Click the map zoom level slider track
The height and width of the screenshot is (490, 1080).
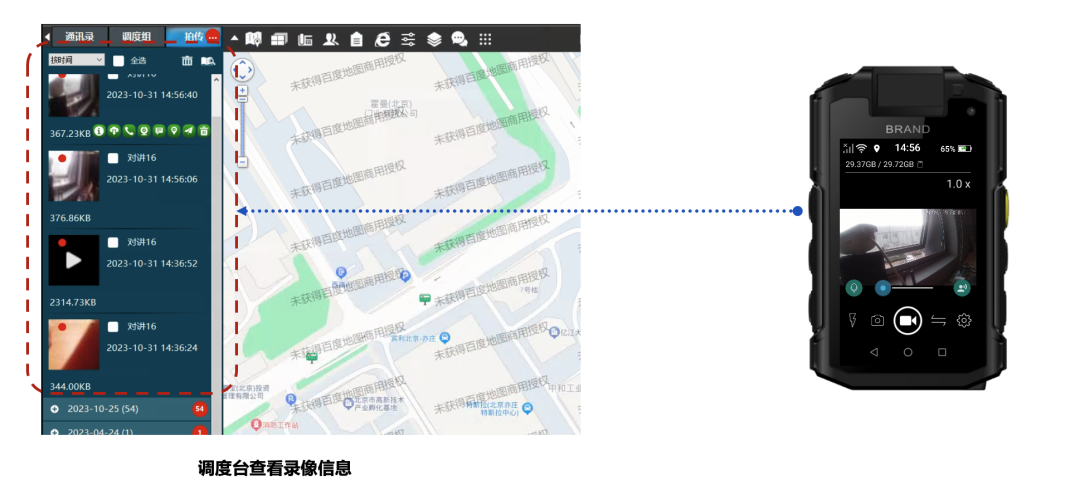(242, 128)
